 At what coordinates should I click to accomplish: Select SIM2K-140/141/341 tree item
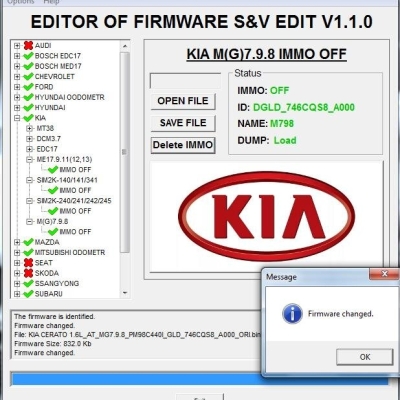coord(67,180)
